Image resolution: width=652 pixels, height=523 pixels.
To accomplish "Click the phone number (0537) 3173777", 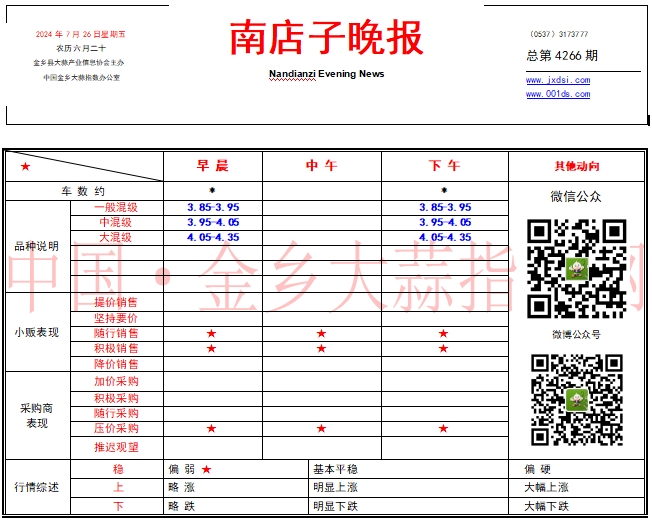I will [558, 34].
